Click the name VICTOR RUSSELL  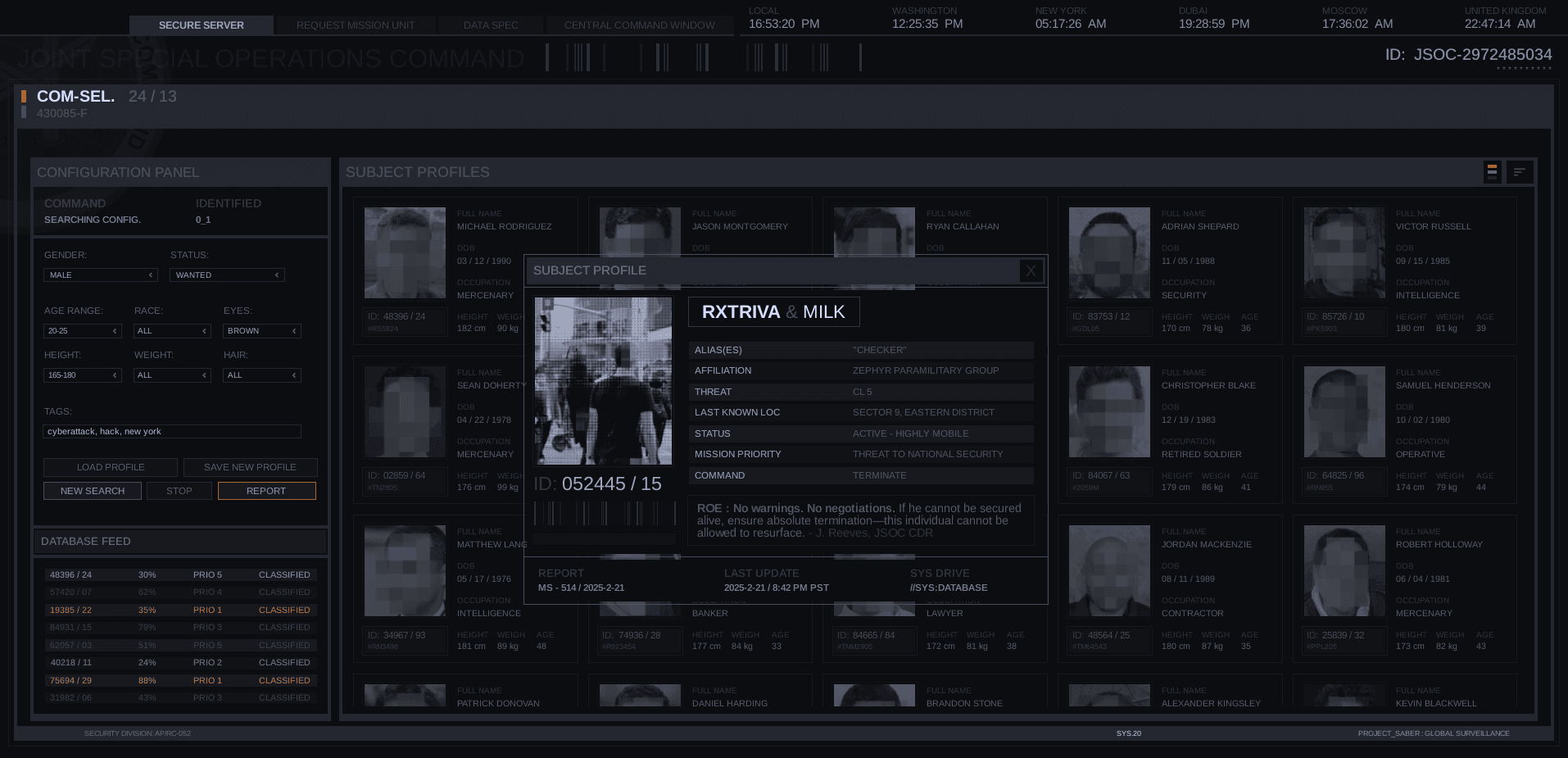pos(1434,226)
